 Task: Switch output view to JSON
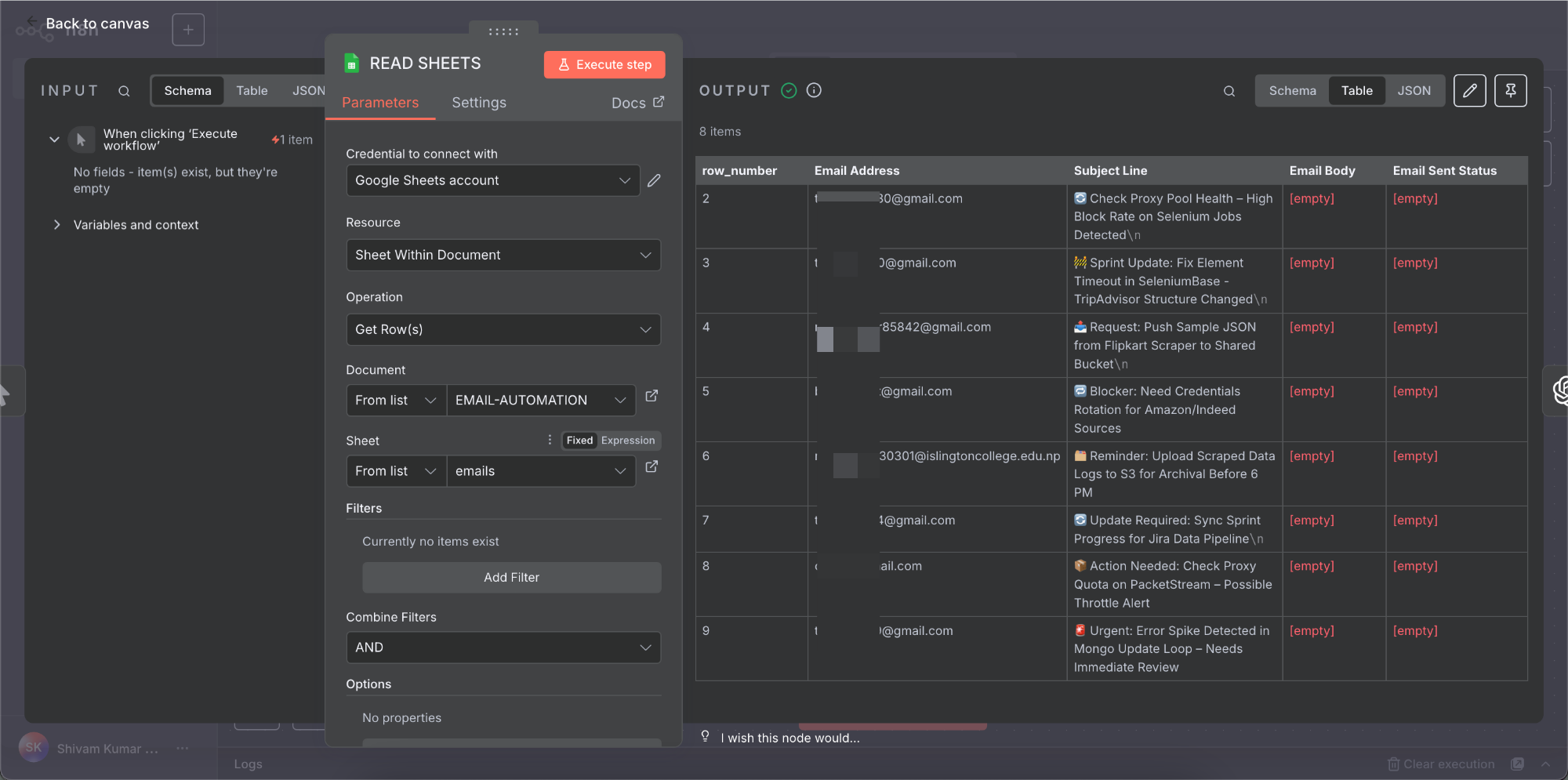click(1414, 91)
